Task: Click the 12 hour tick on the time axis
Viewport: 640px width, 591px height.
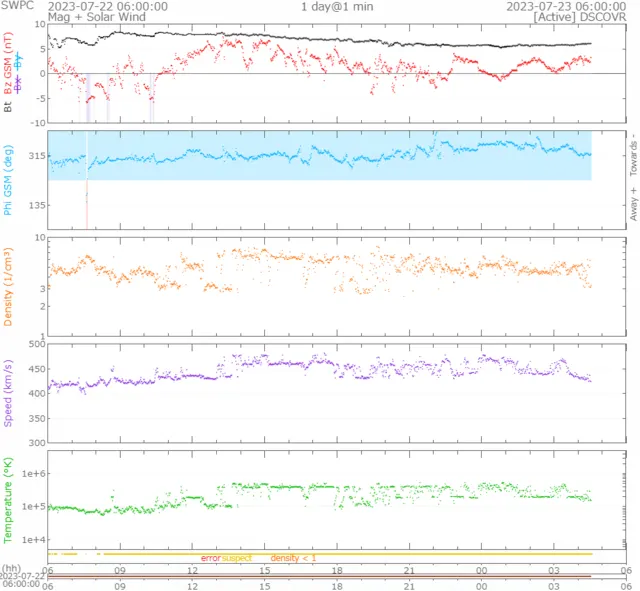Action: tap(192, 571)
